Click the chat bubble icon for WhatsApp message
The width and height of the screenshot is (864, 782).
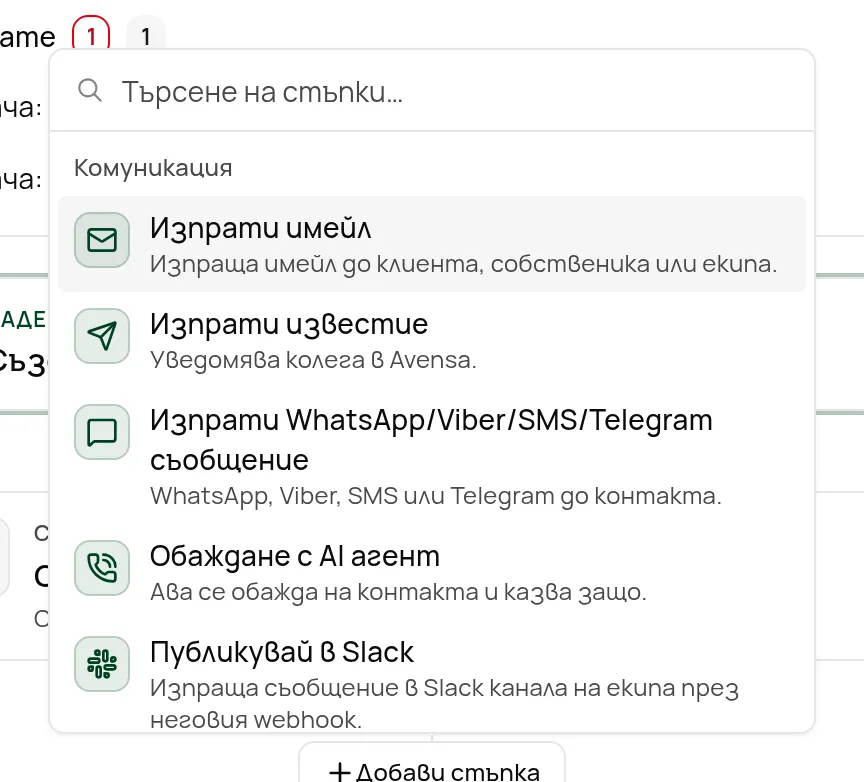[x=102, y=432]
